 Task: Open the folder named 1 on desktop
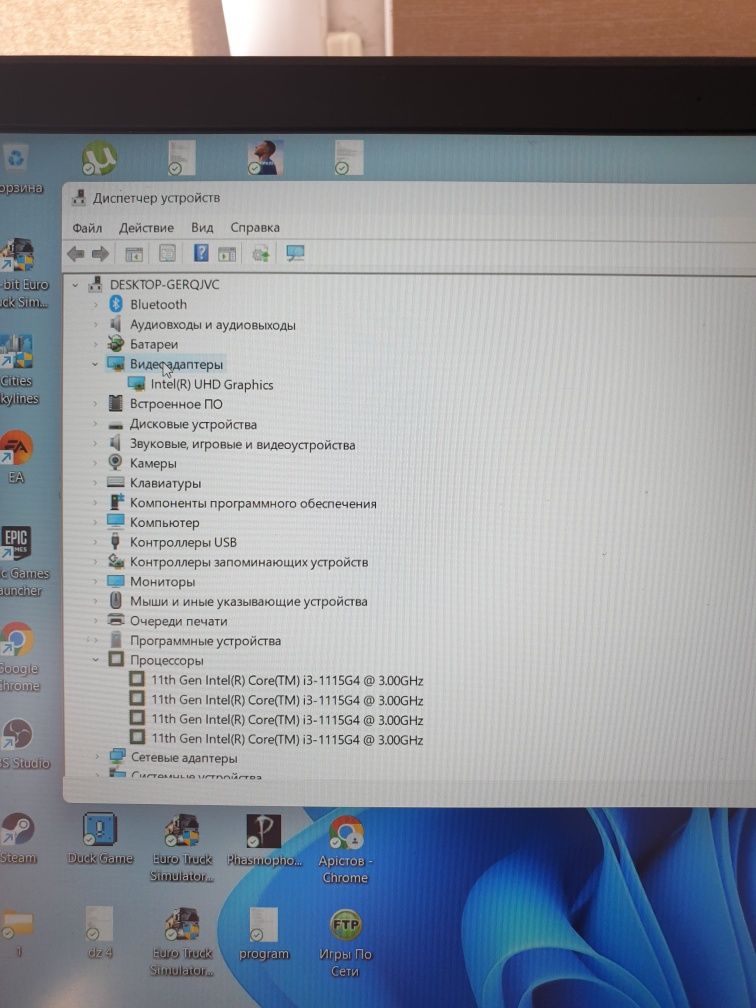click(x=17, y=924)
